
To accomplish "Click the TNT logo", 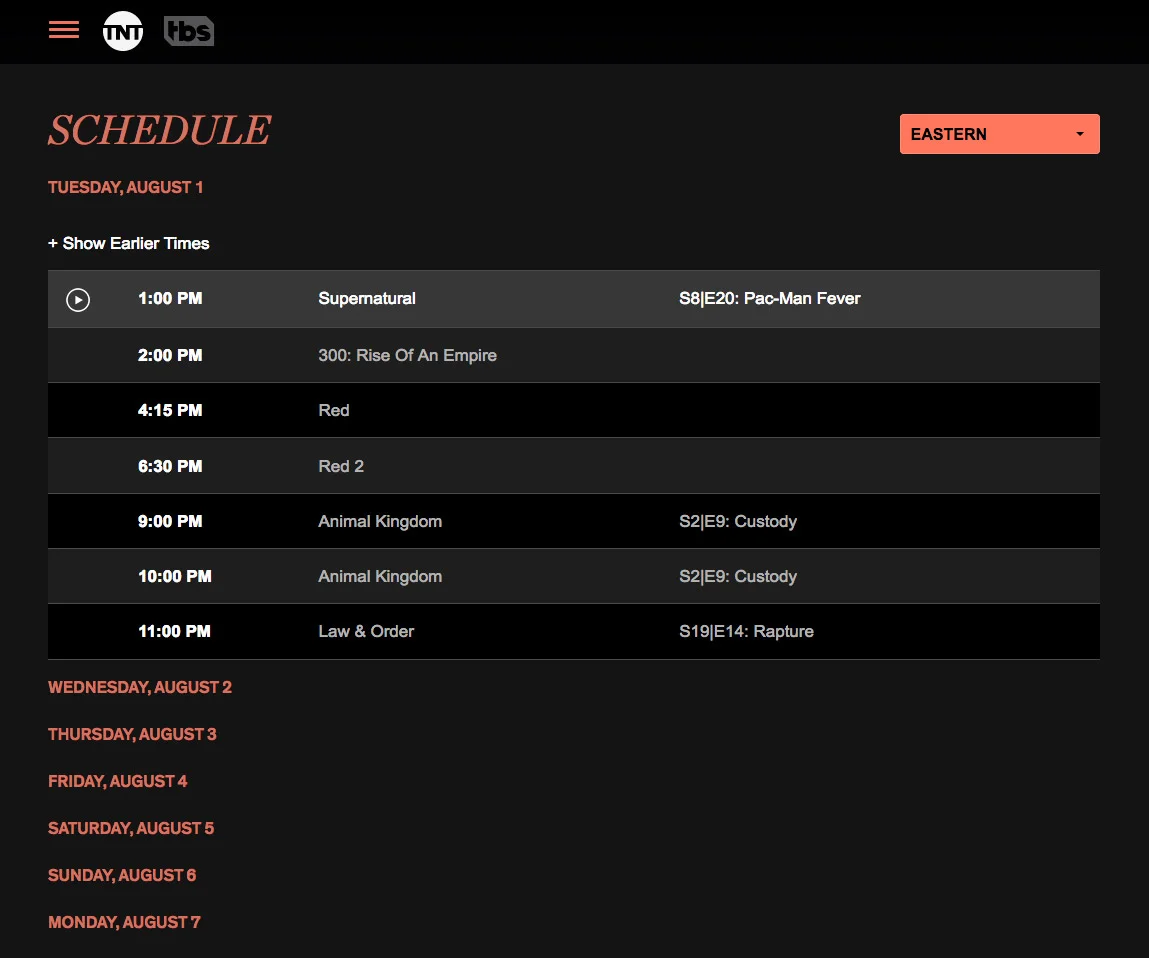I will pyautogui.click(x=122, y=32).
